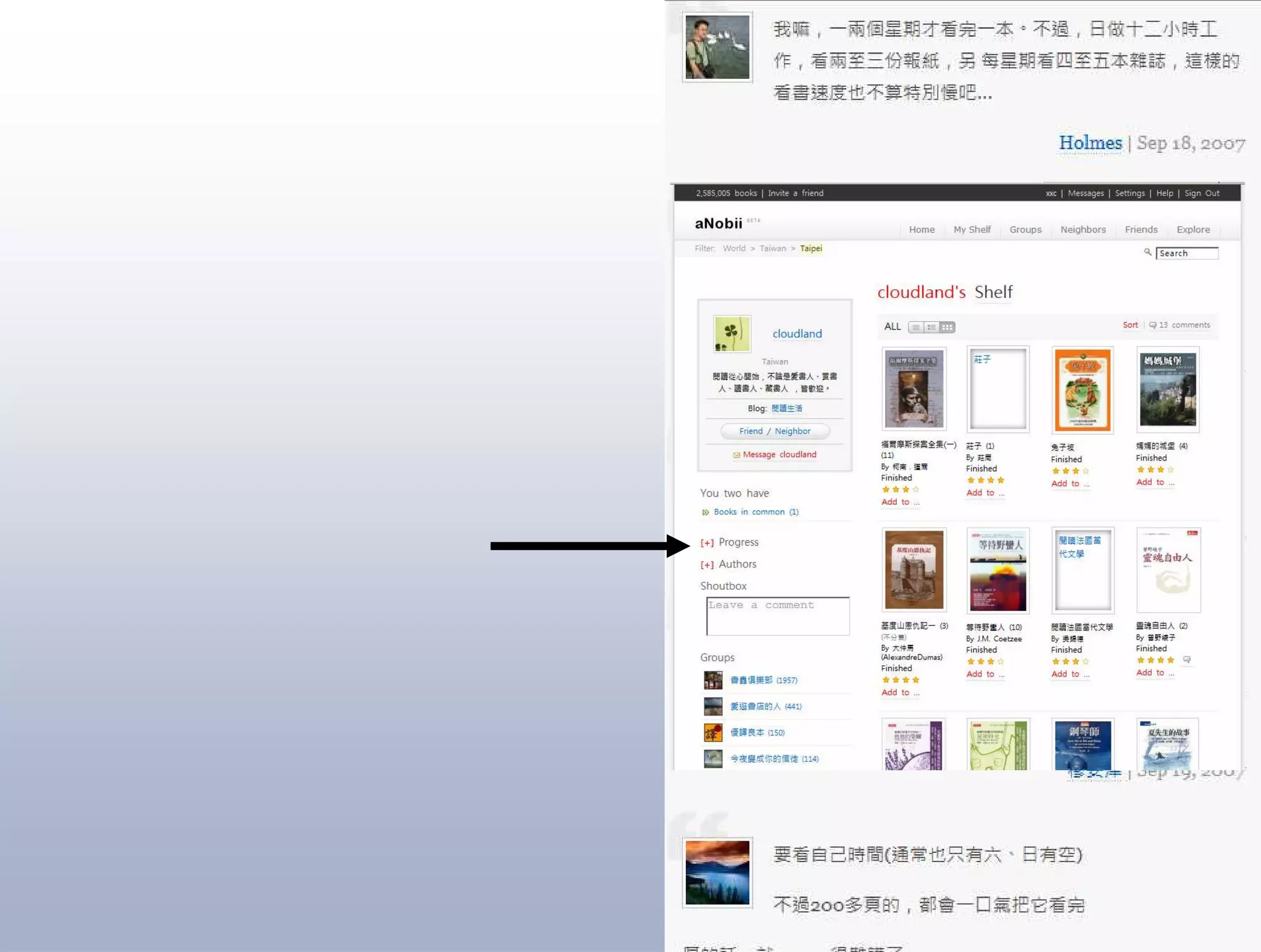
Task: Click the Friend / Neighbor button
Action: coord(775,432)
